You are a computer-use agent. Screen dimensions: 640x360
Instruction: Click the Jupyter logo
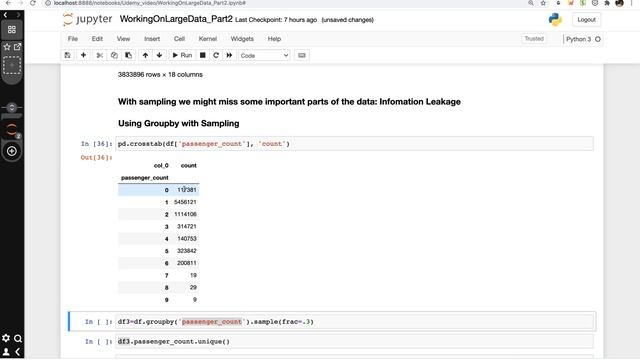point(88,19)
